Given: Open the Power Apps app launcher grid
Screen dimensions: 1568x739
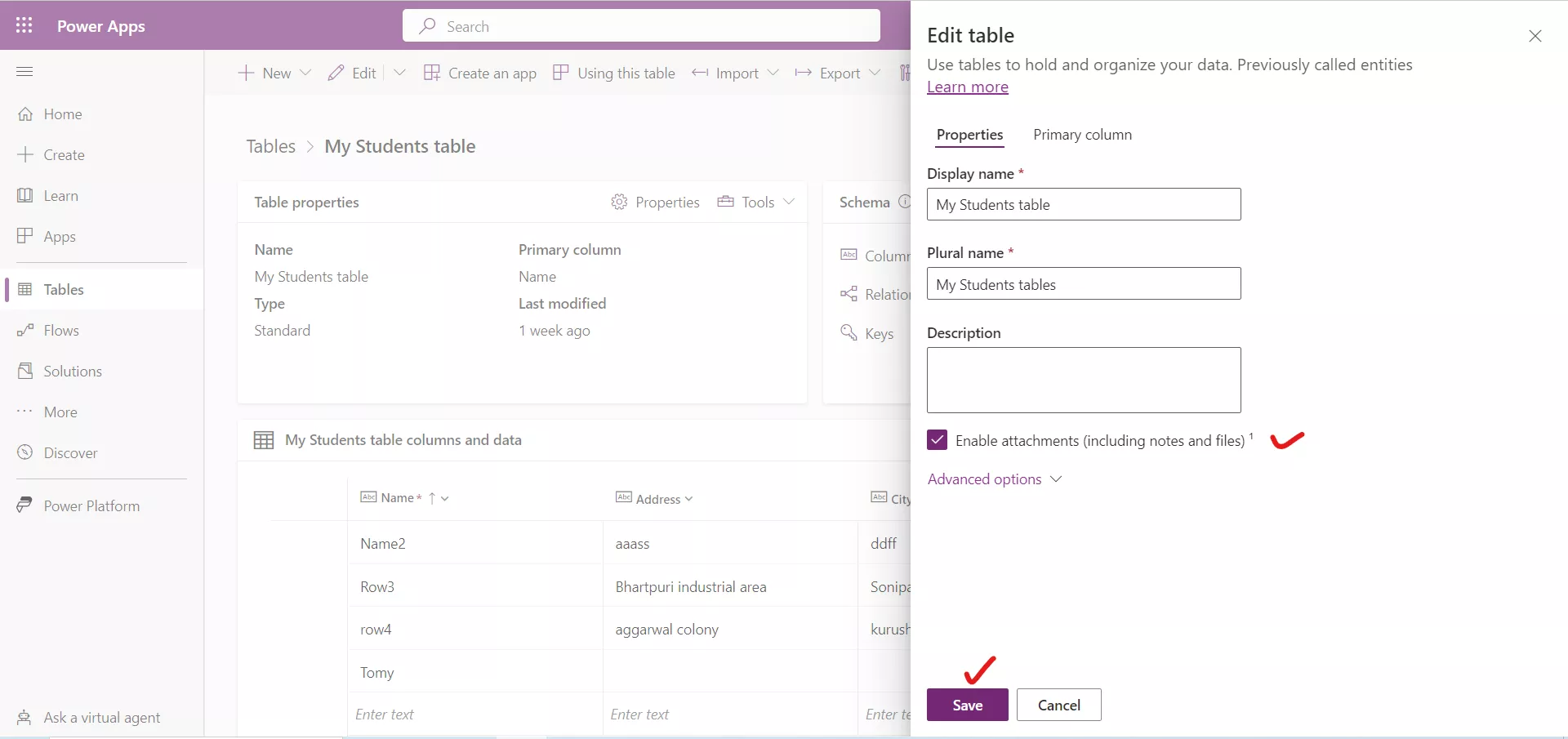Looking at the screenshot, I should [x=24, y=25].
